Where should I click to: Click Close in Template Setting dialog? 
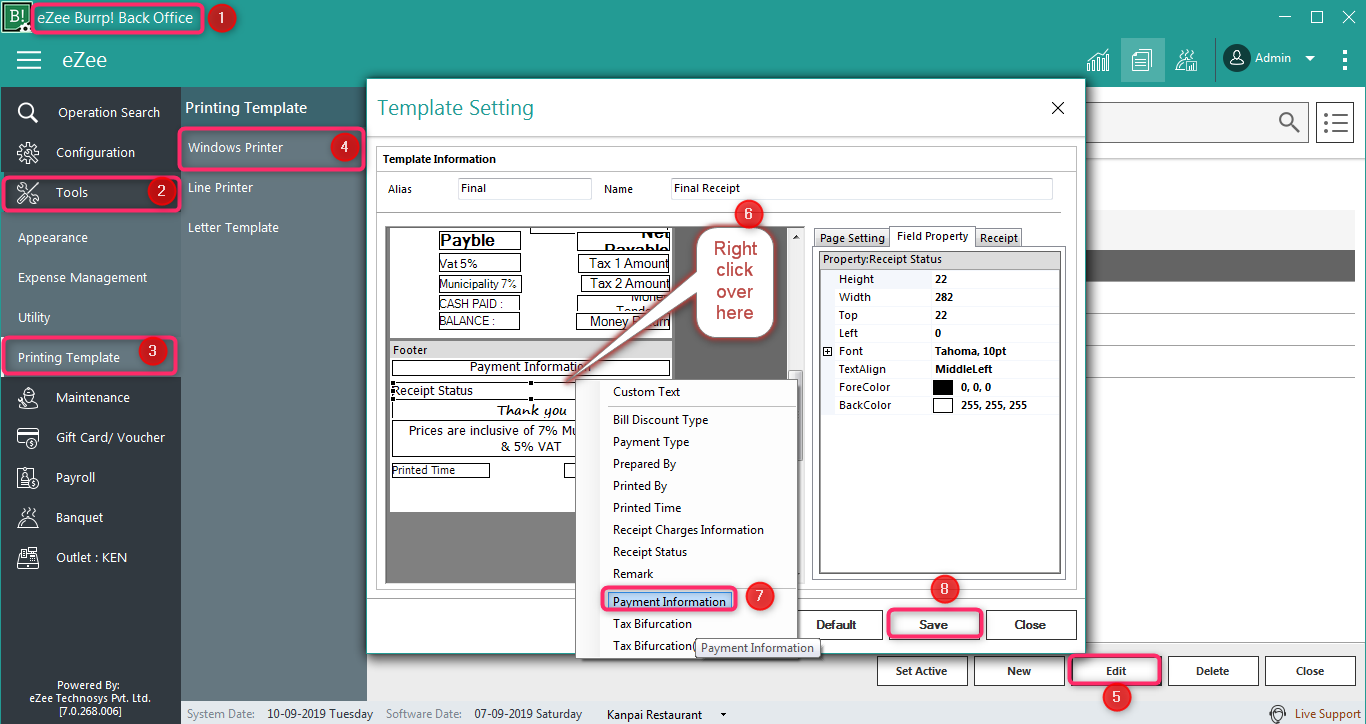tap(1030, 625)
